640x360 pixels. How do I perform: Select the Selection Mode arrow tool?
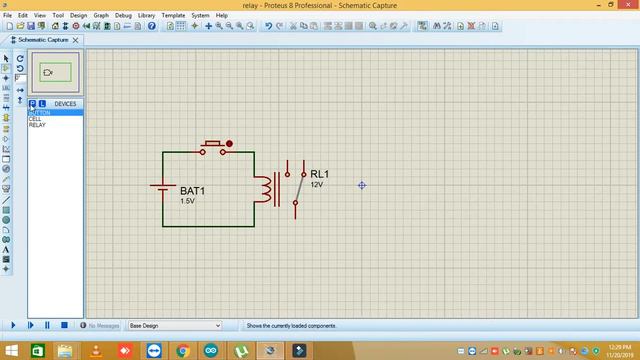click(x=6, y=58)
